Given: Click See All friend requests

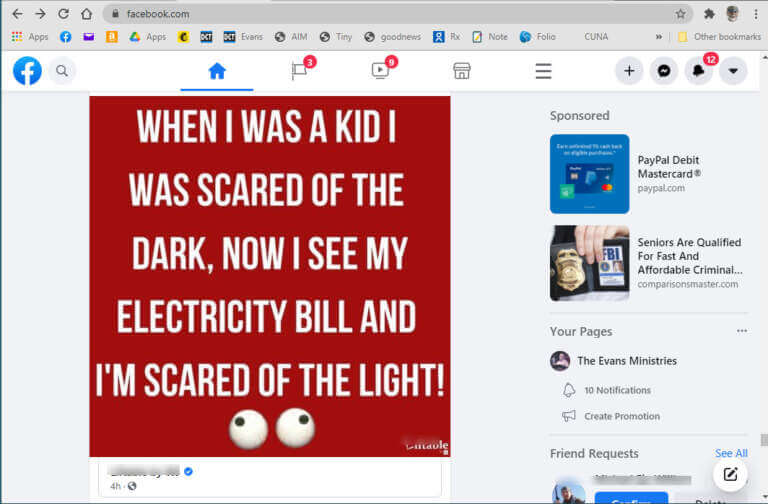Looking at the screenshot, I should tap(731, 454).
